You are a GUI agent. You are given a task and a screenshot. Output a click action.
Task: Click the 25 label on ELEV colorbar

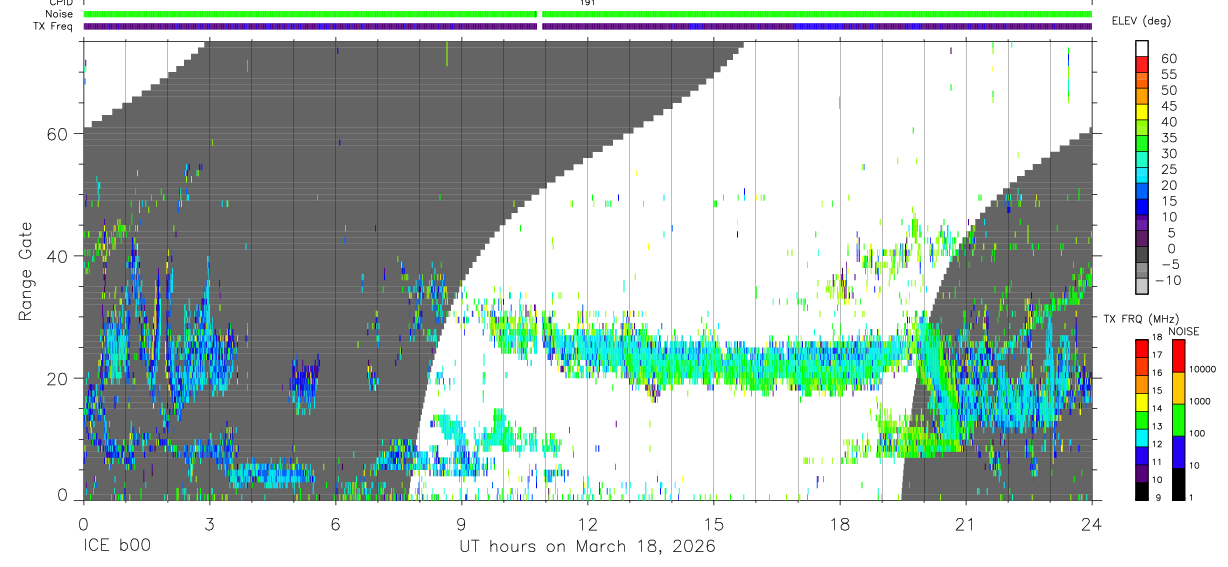point(1168,170)
